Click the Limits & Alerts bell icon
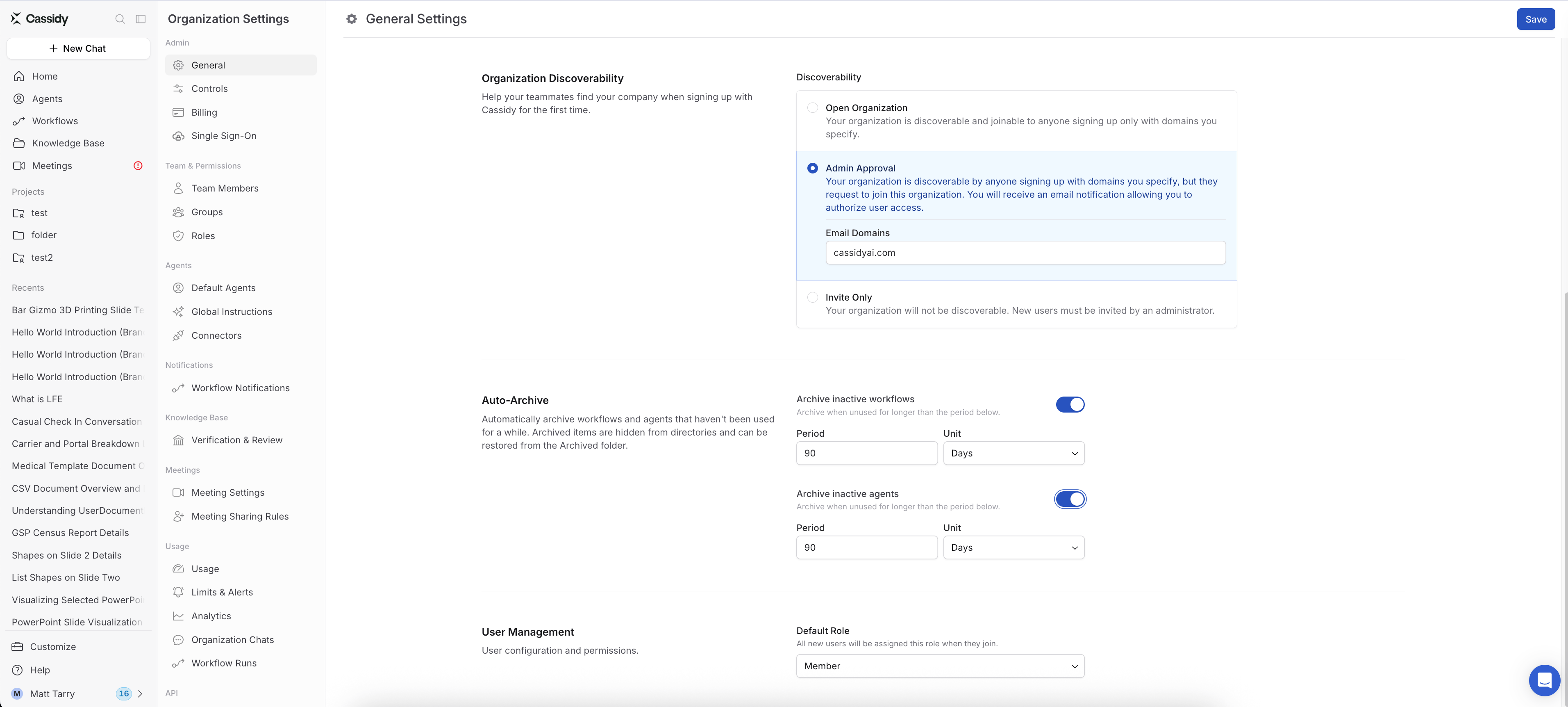Image resolution: width=1568 pixels, height=707 pixels. click(178, 593)
